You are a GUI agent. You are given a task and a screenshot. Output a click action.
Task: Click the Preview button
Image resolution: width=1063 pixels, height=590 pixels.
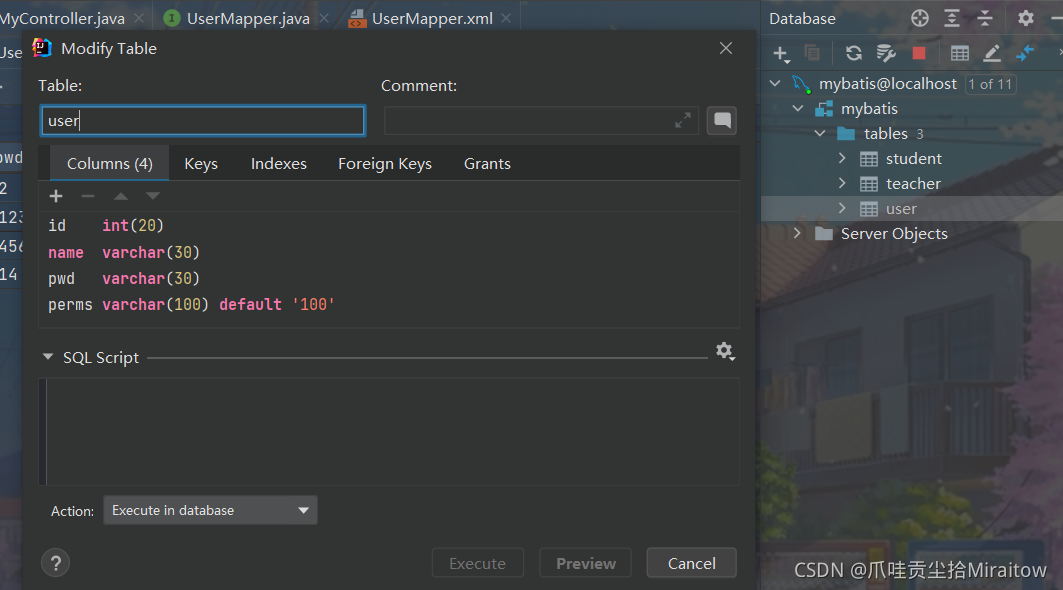(586, 563)
